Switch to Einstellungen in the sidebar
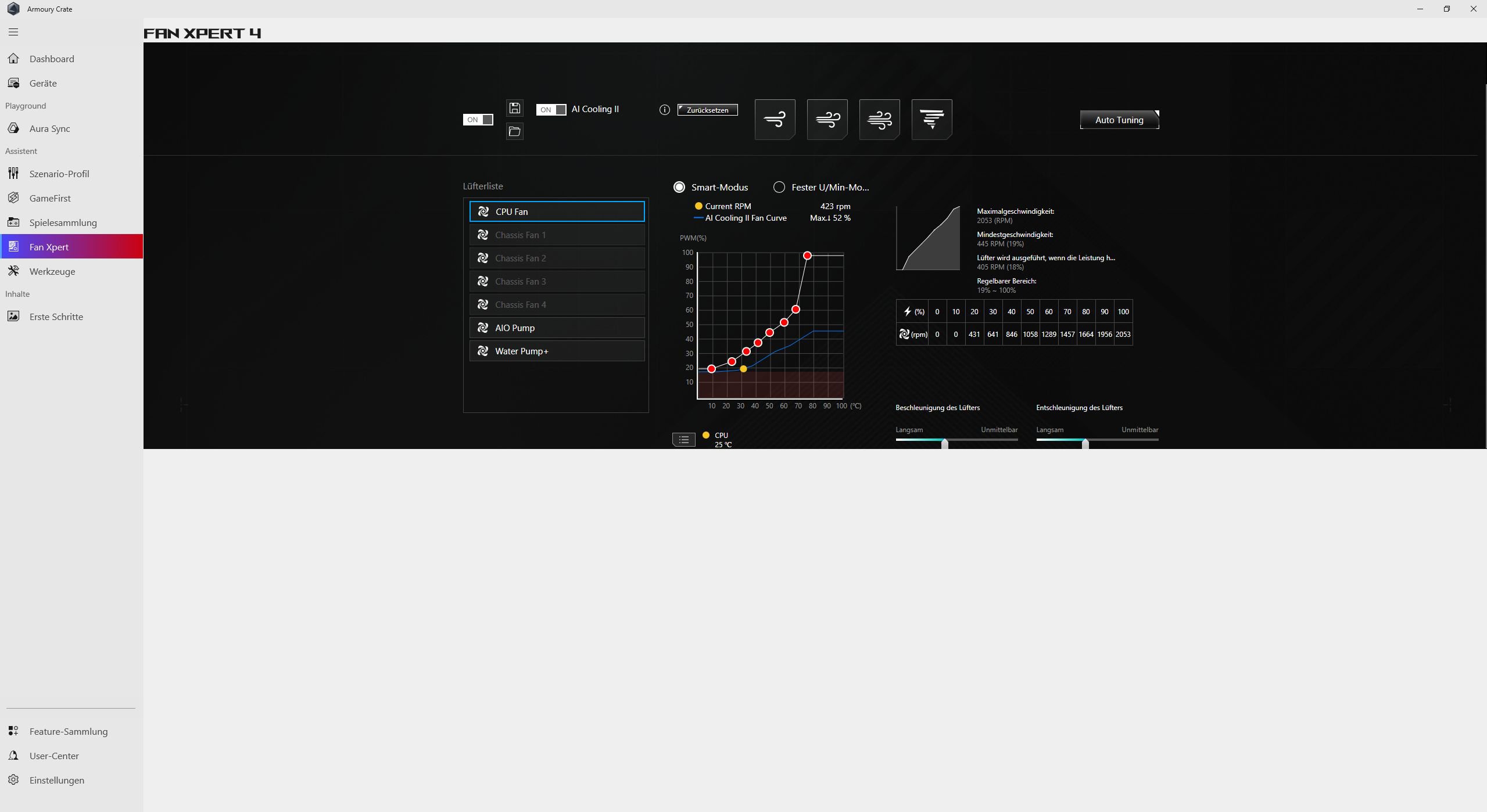Viewport: 1487px width, 812px height. (x=56, y=780)
